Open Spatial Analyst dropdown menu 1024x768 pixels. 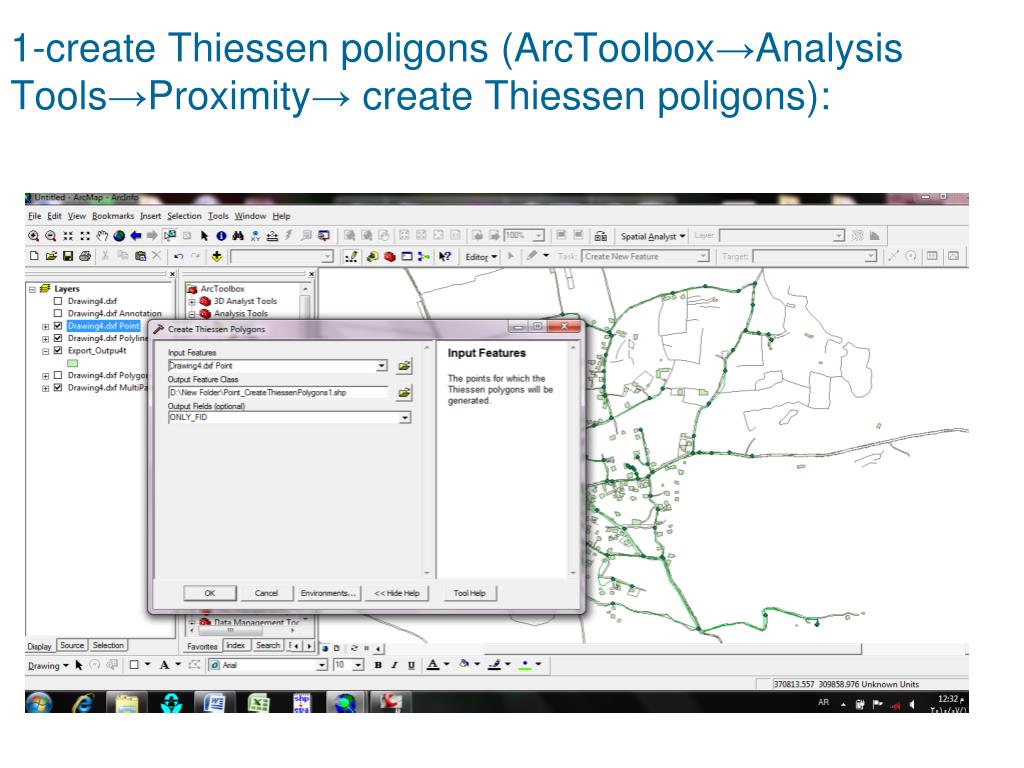652,236
